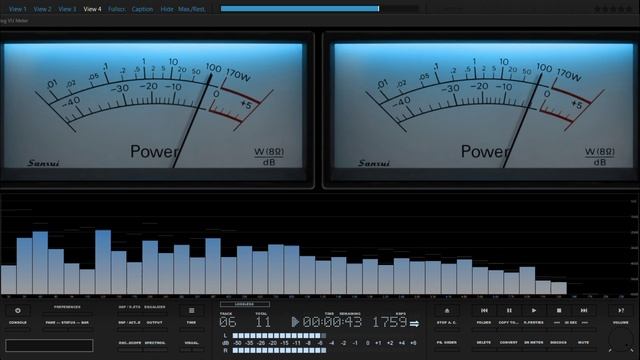Toggle the Status option
The image size is (640, 360).
[68, 322]
